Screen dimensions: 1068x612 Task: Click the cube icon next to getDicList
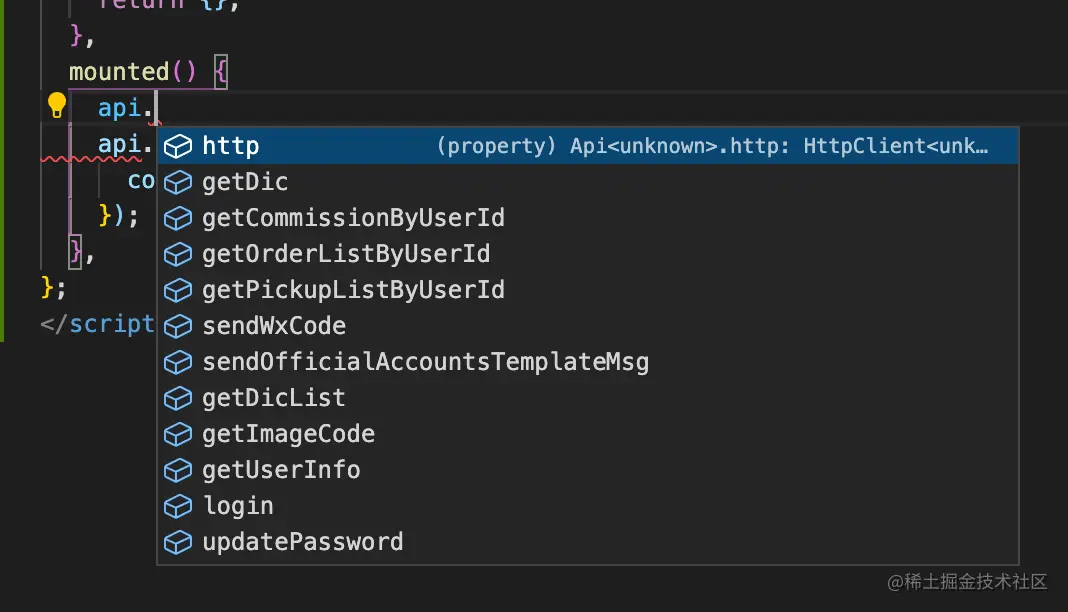point(178,398)
